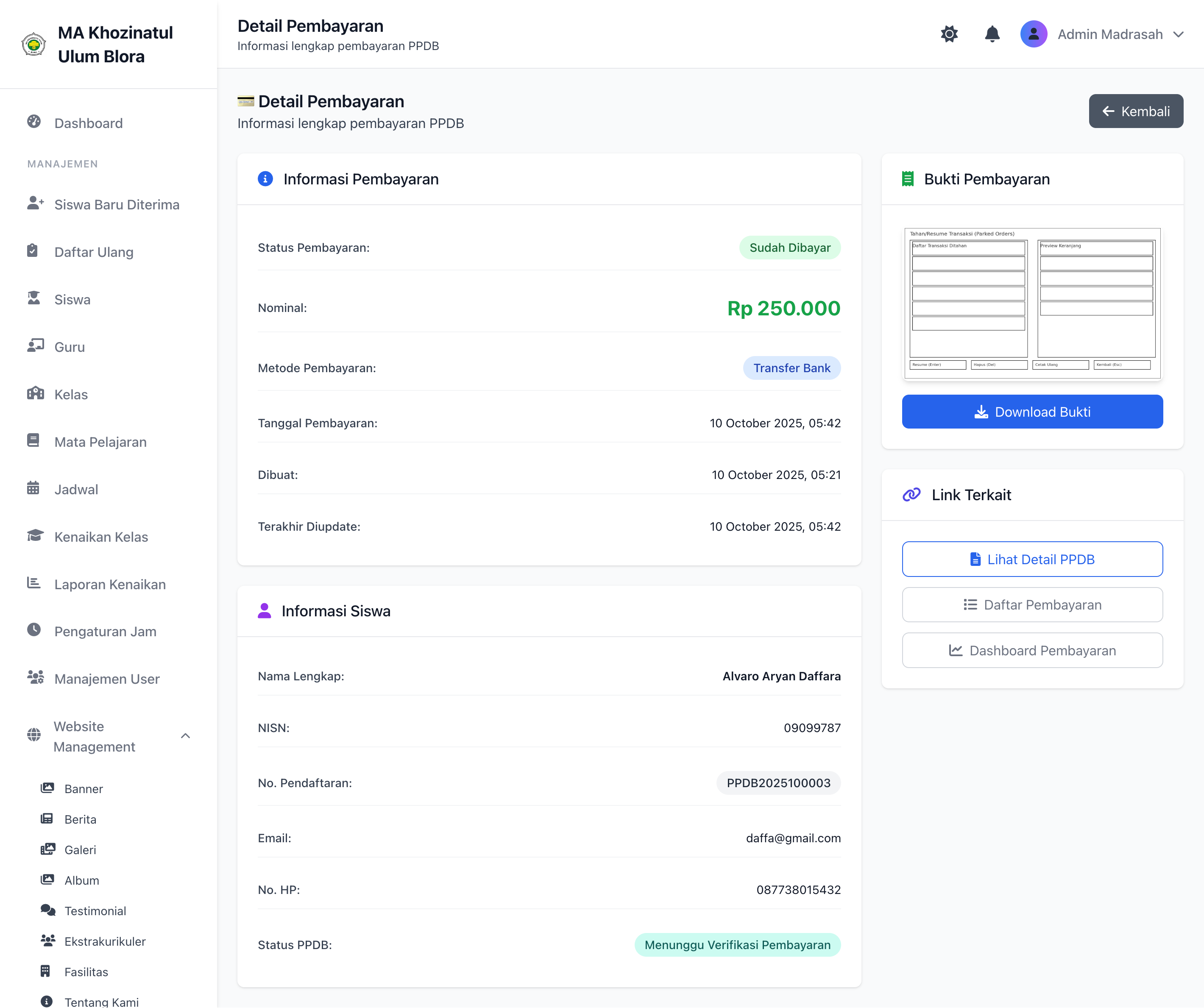Click the Kenaikan Kelas graduation cap icon

[x=35, y=535]
